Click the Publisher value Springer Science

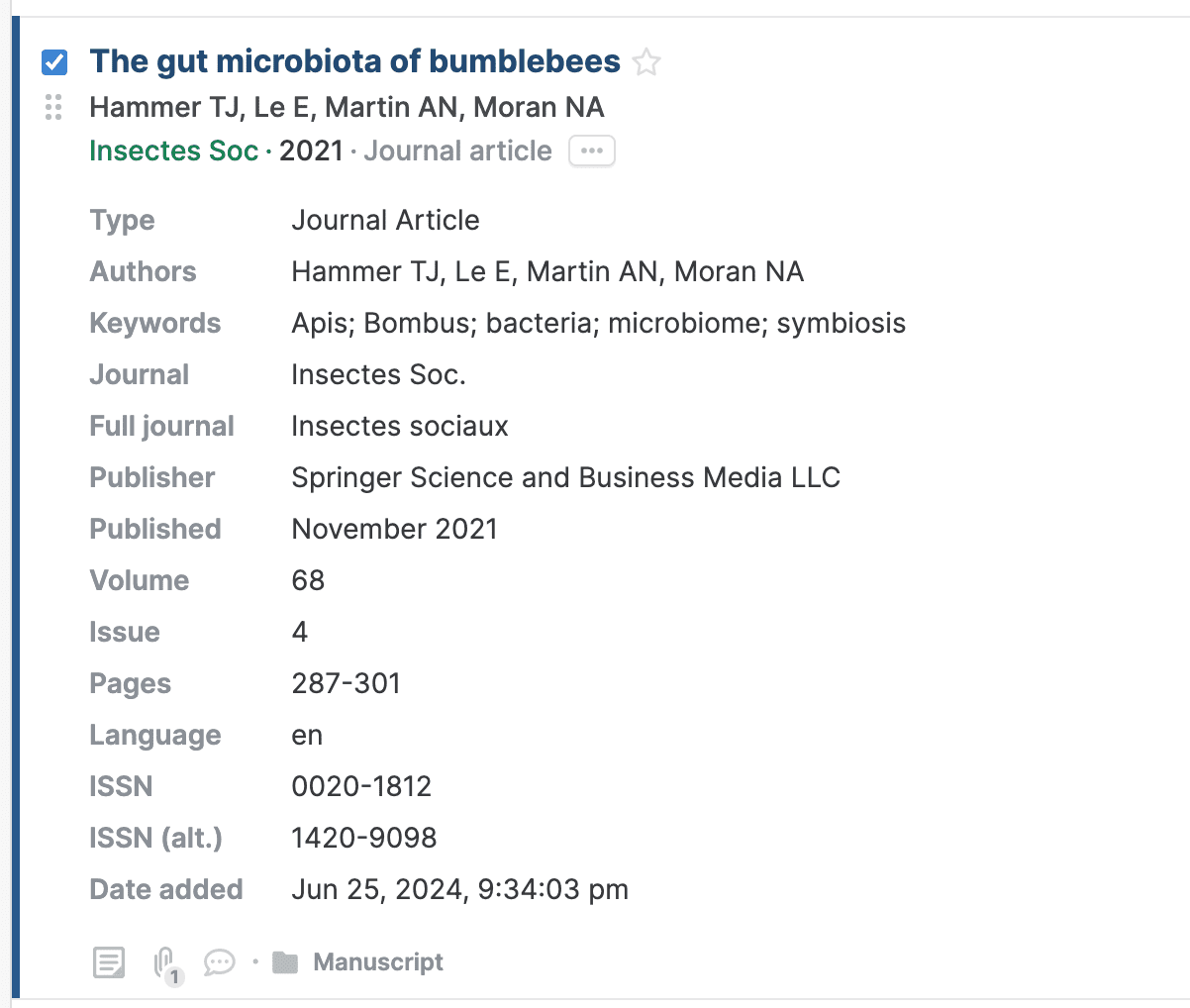(x=565, y=477)
